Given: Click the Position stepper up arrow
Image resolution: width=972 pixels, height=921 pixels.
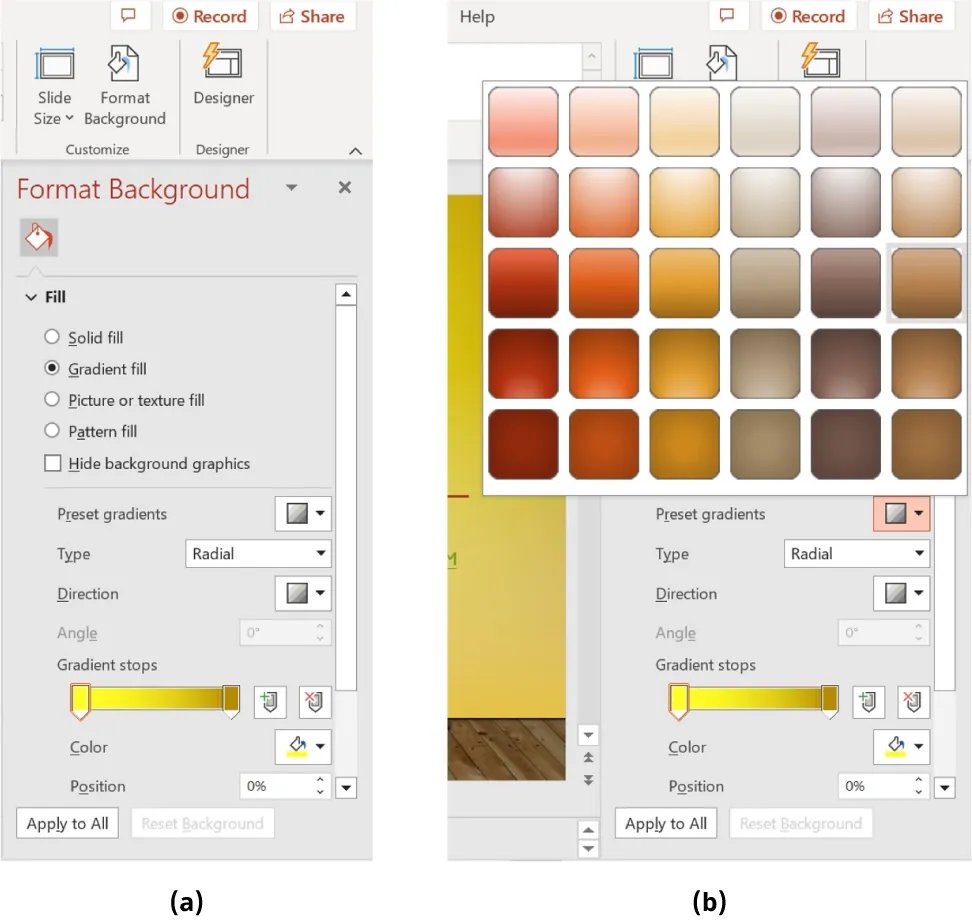Looking at the screenshot, I should tap(318, 780).
